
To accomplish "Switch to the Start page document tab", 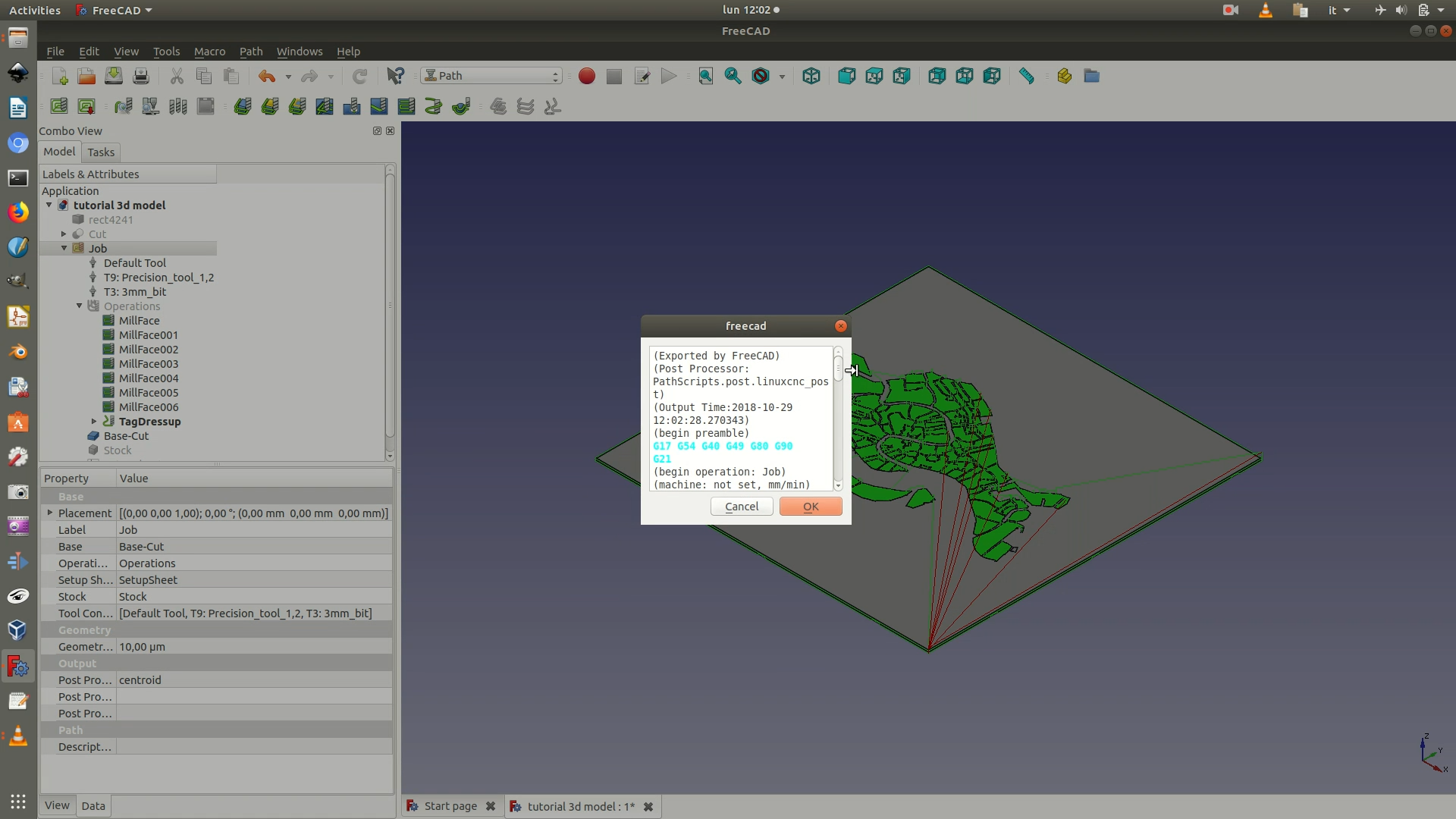I will [450, 806].
